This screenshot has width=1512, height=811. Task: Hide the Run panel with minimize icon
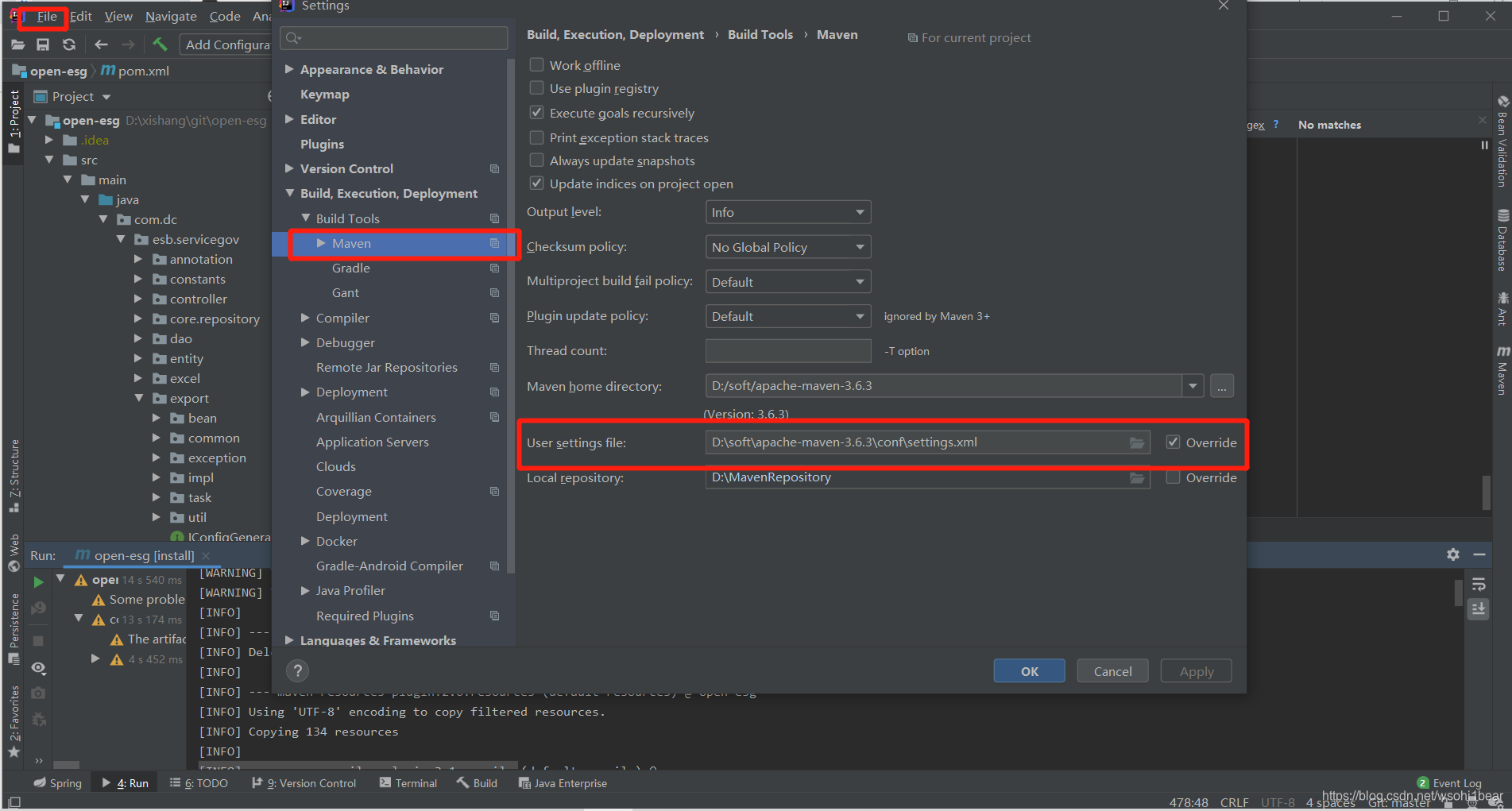pos(1479,554)
